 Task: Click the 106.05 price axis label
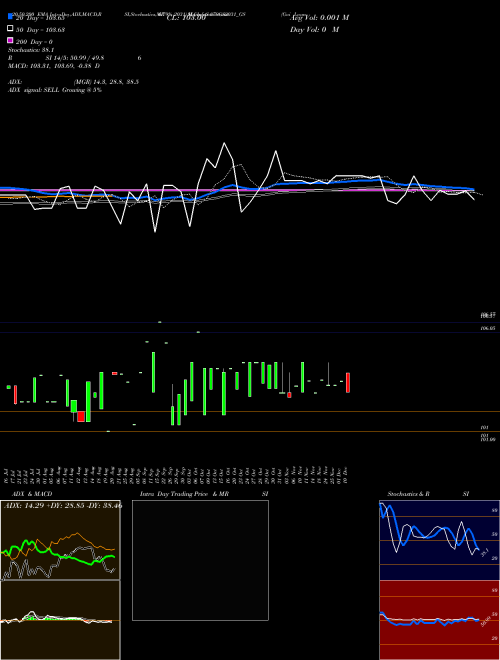pos(488,327)
